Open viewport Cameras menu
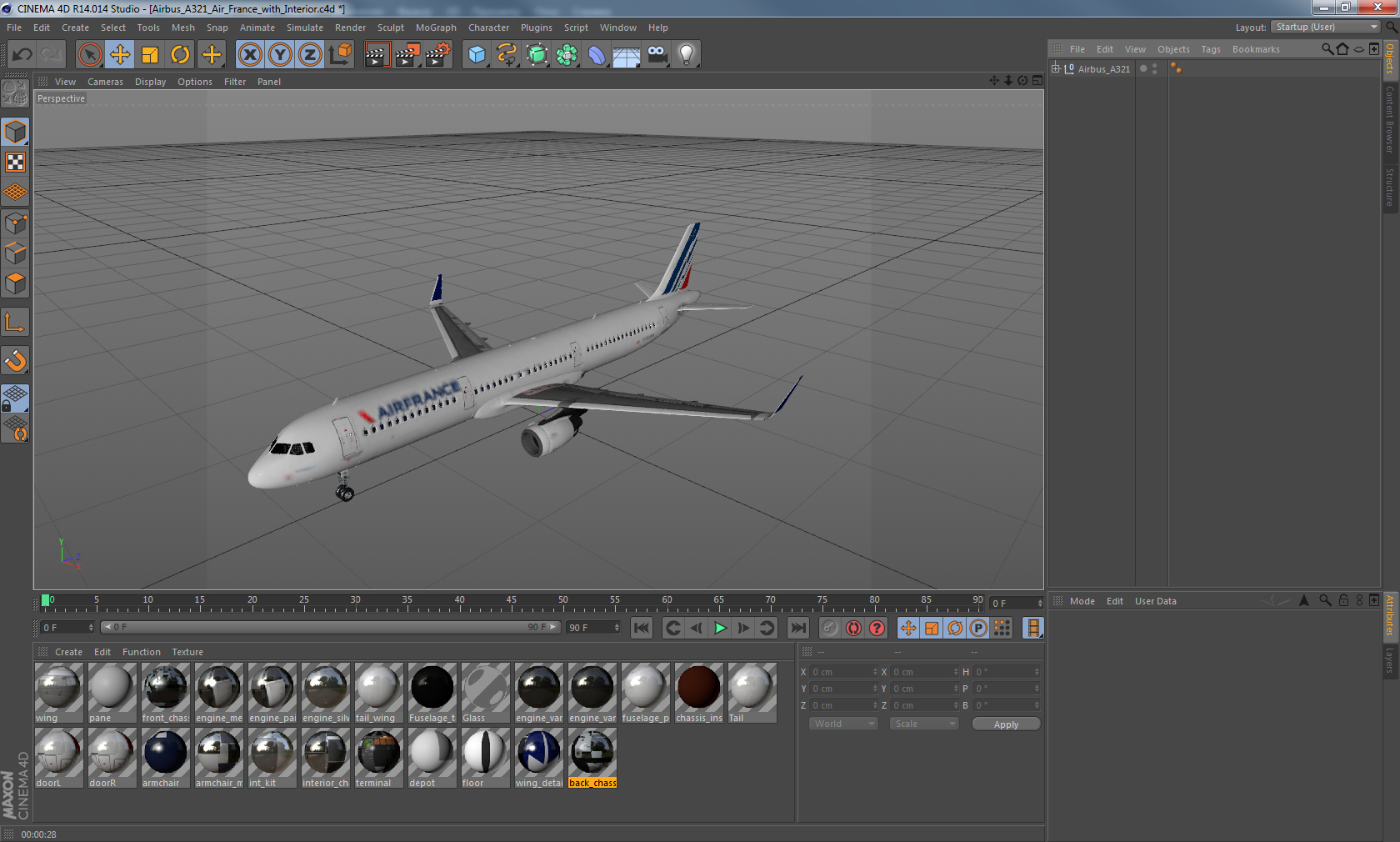This screenshot has width=1400, height=842. pos(105,82)
